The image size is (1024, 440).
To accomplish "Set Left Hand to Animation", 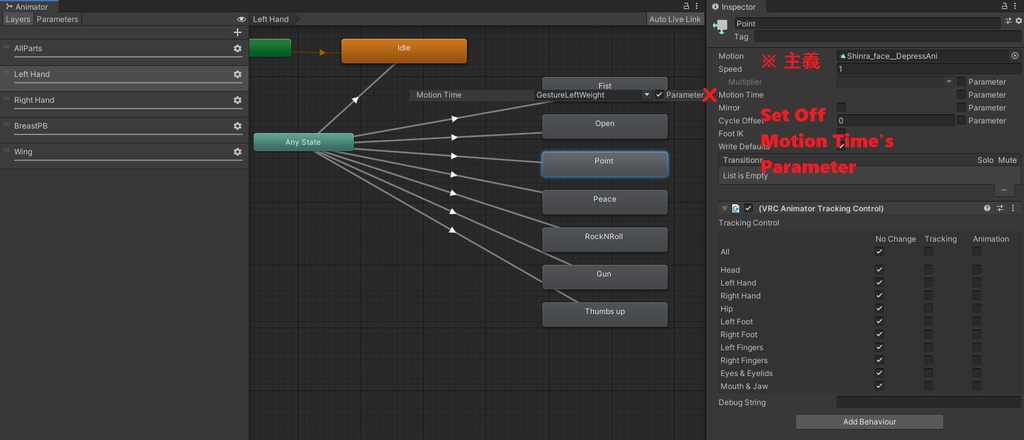I will [976, 283].
